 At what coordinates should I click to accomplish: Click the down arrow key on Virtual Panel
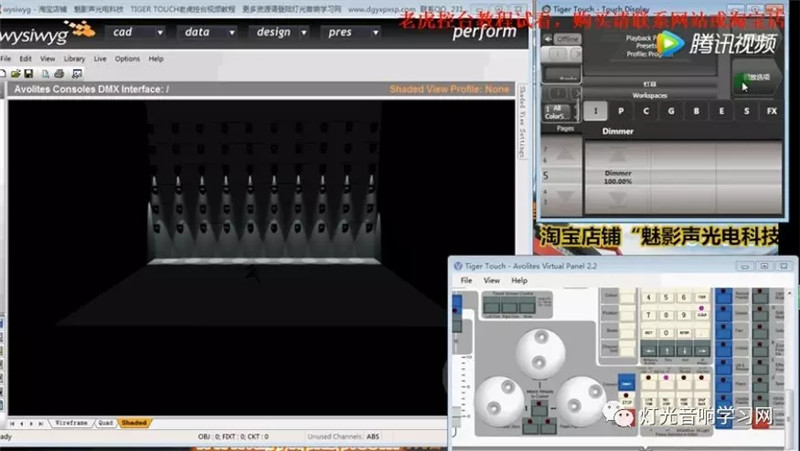pyautogui.click(x=684, y=351)
